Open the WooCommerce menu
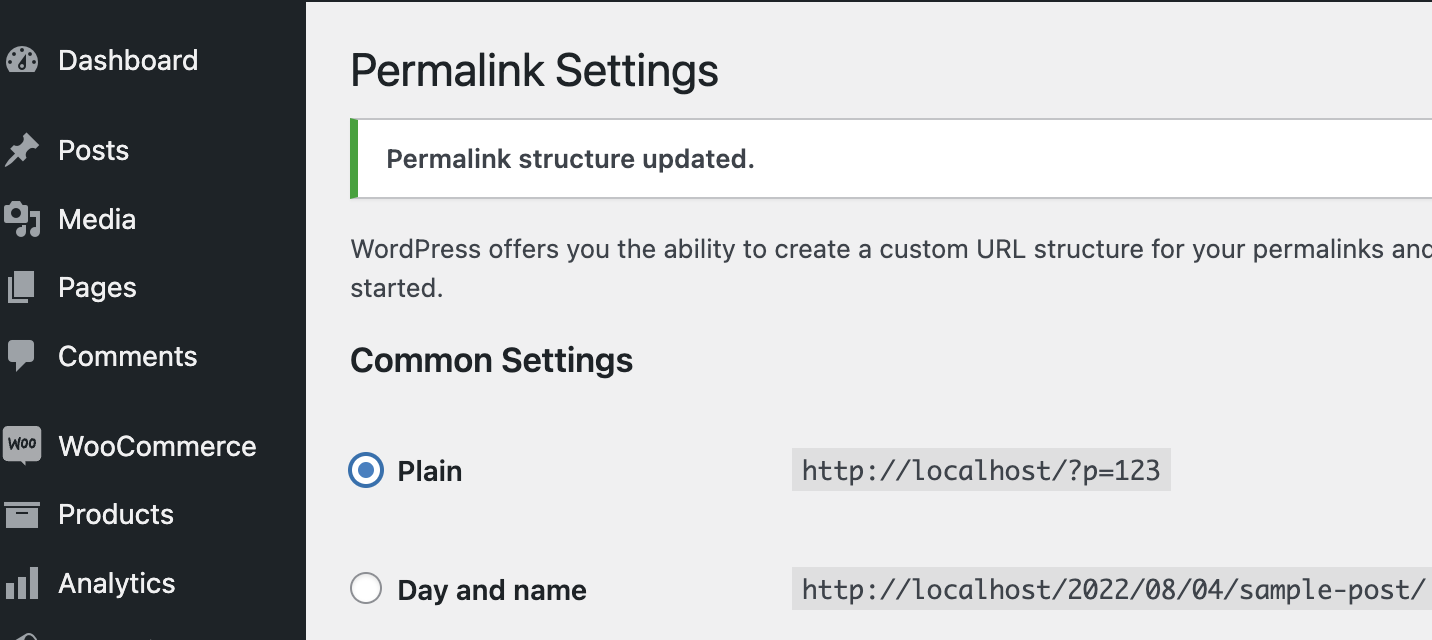Viewport: 1432px width, 640px height. coord(157,446)
